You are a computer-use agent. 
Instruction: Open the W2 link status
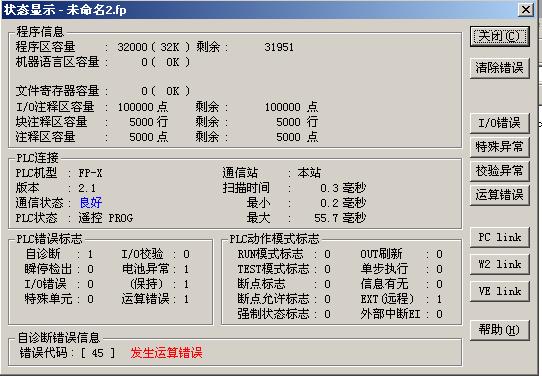[499, 264]
